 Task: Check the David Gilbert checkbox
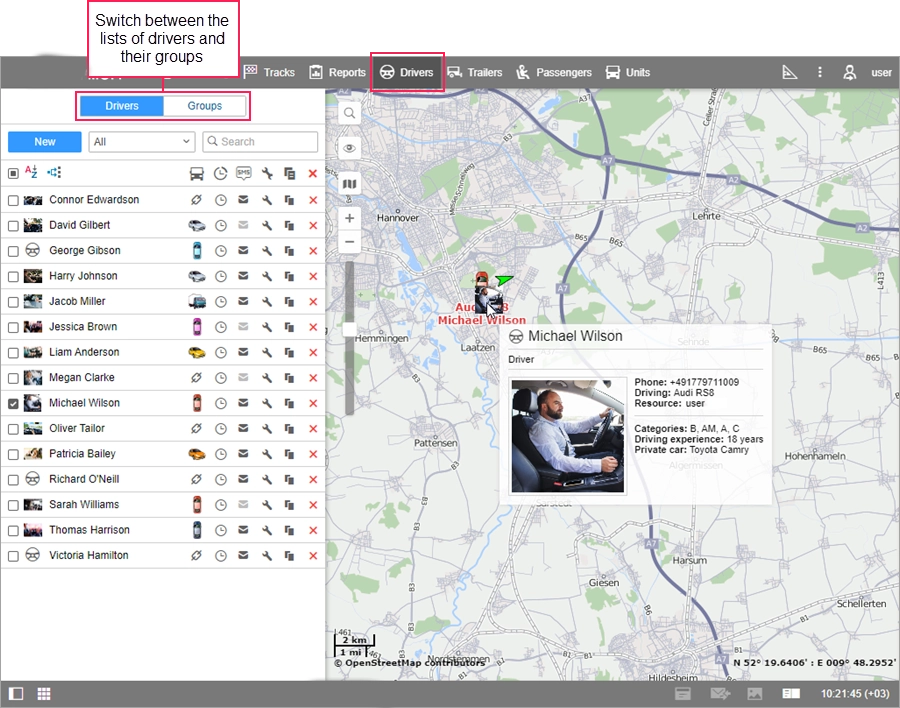(13, 226)
